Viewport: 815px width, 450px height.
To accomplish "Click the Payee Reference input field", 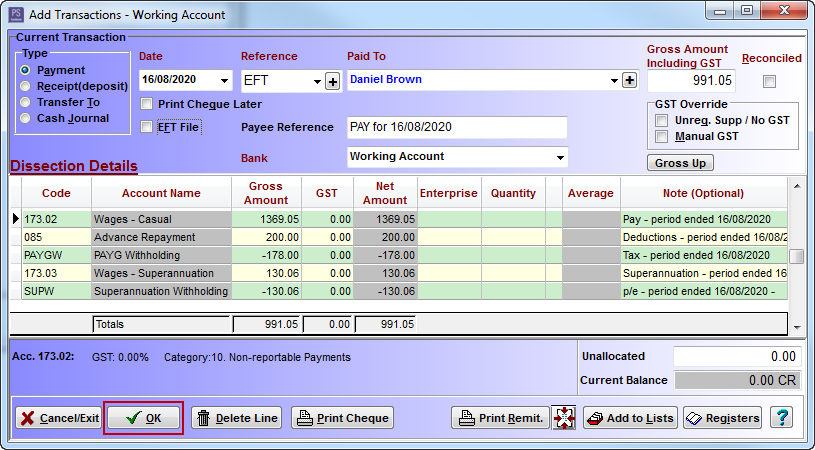I will [x=457, y=127].
